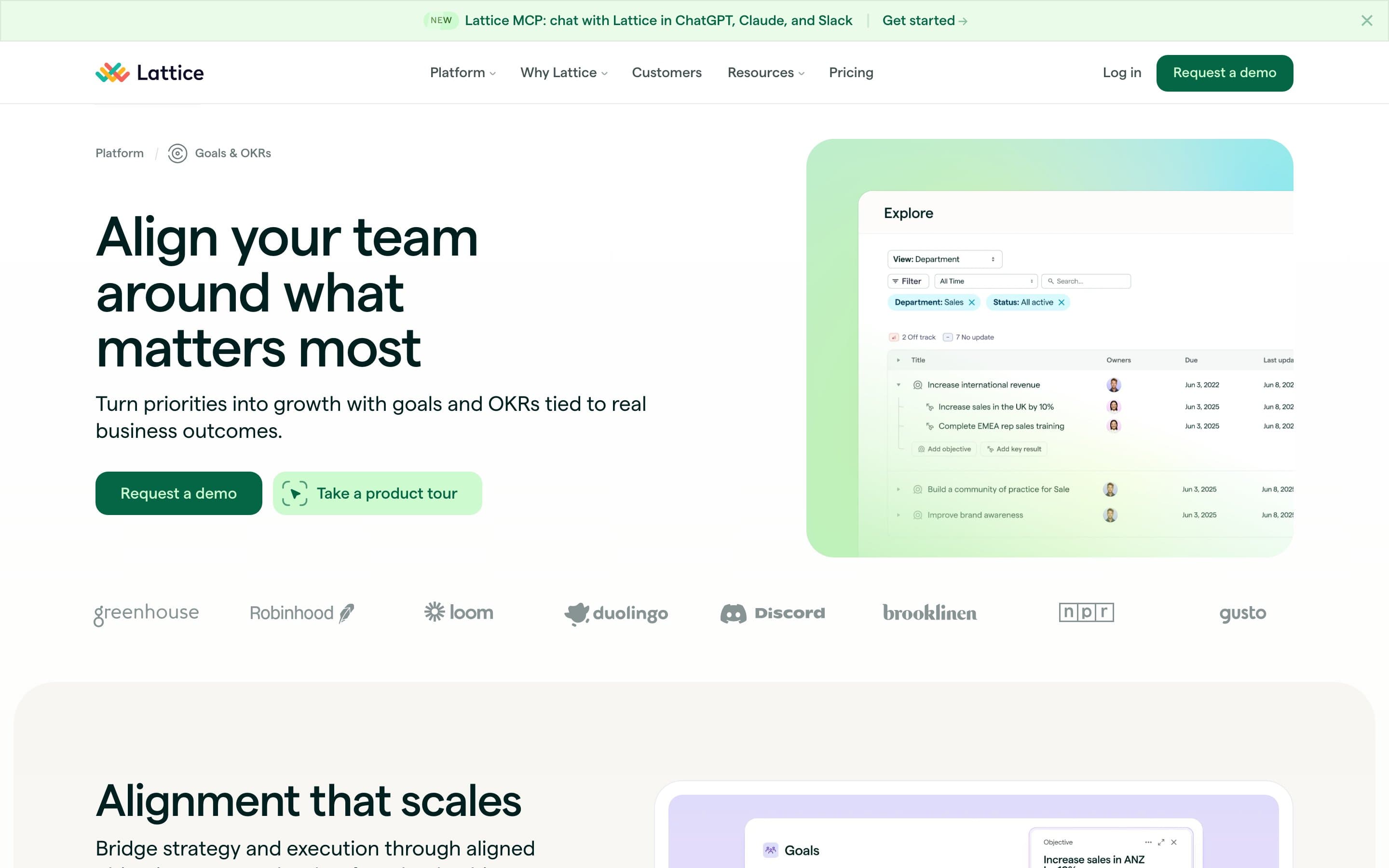Open the three-dot menu in the Objective card
Viewport: 1389px width, 868px height.
[1148, 842]
